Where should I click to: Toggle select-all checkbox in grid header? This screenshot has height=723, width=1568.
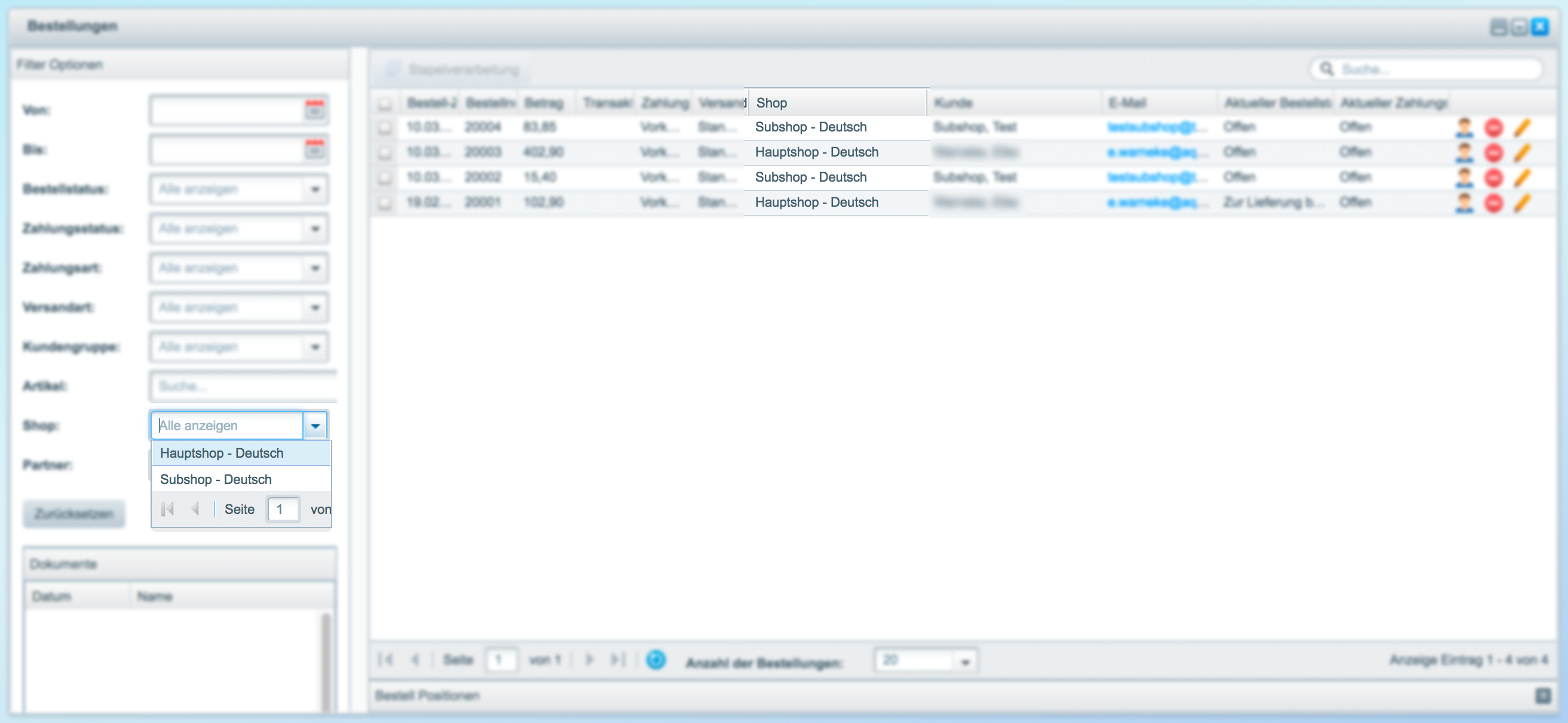[x=385, y=103]
